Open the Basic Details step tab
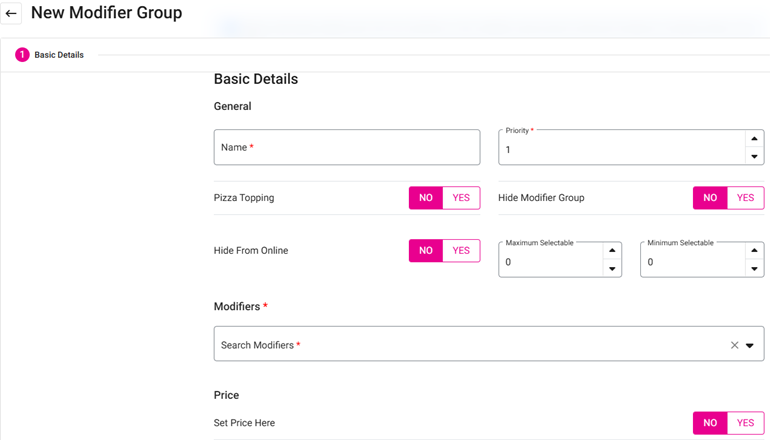This screenshot has height=440, width=770. click(x=59, y=55)
